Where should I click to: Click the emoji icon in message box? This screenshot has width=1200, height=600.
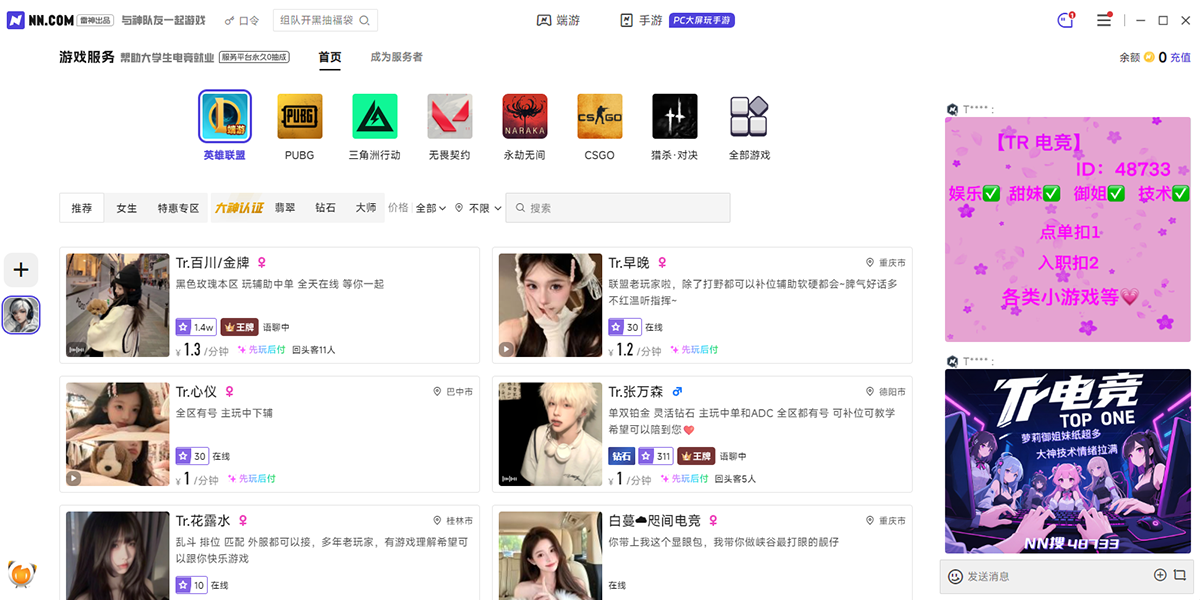pyautogui.click(x=956, y=577)
